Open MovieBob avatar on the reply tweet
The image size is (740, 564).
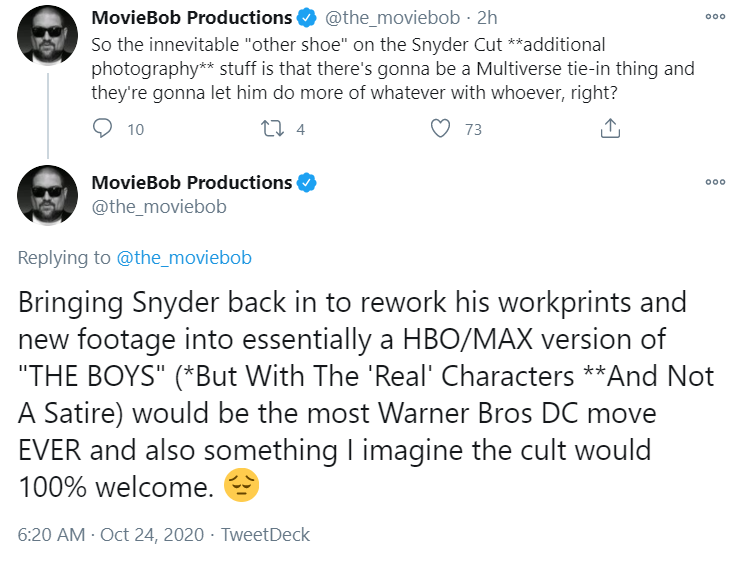(x=47, y=195)
